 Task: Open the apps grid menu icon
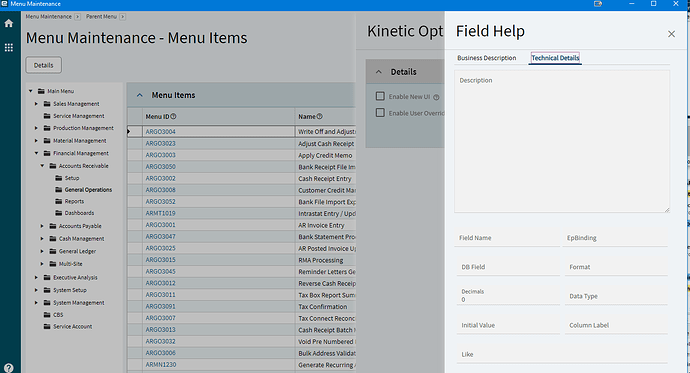(x=9, y=48)
